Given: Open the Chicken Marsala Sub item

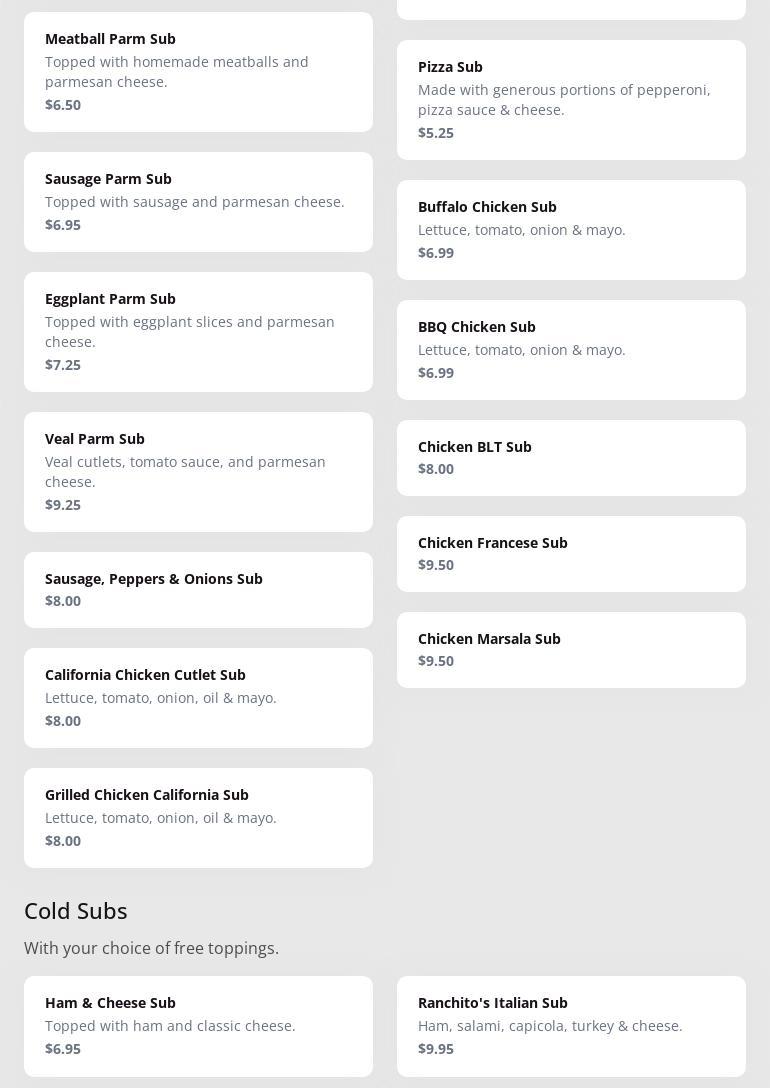Looking at the screenshot, I should click(x=571, y=650).
